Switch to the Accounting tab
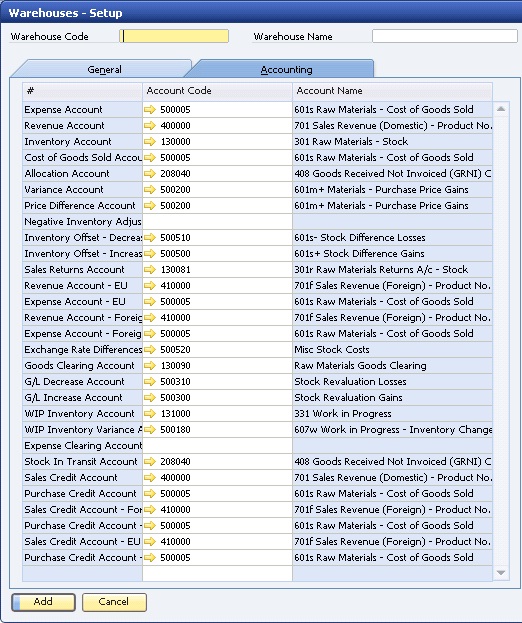Screen dimensions: 522x623 pos(286,70)
